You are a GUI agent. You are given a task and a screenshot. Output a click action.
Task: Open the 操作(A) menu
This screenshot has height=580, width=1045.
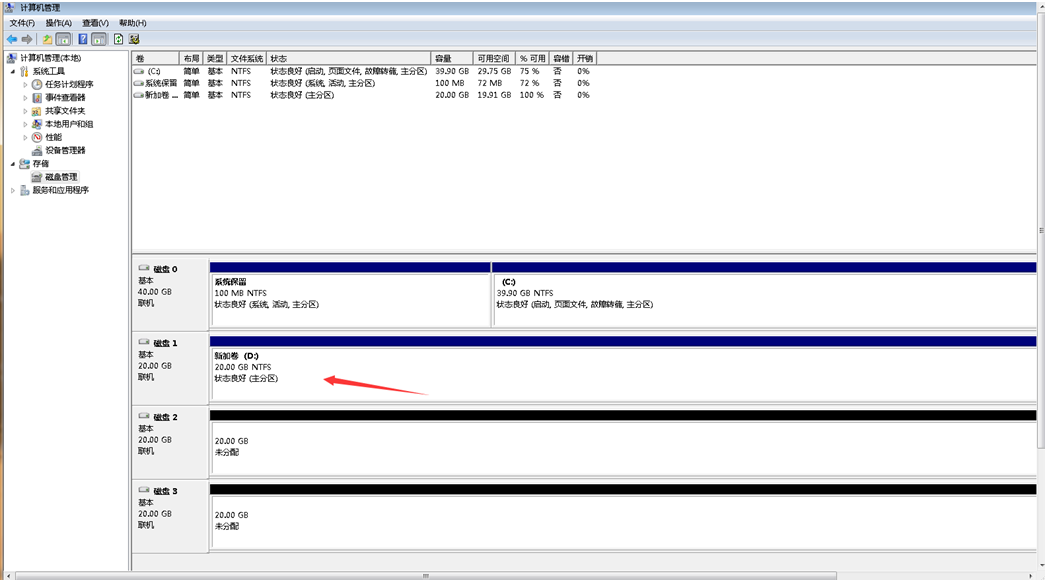pos(58,22)
